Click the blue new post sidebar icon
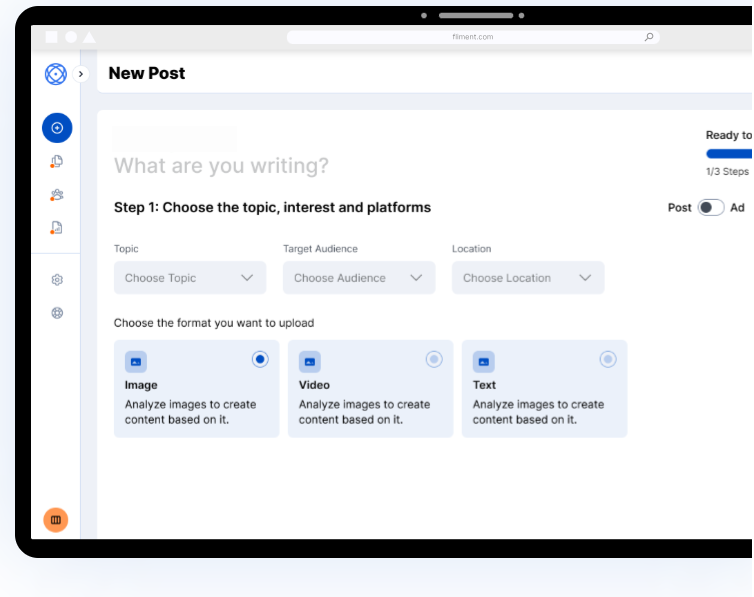Screen dimensions: 754x597 click(x=57, y=128)
